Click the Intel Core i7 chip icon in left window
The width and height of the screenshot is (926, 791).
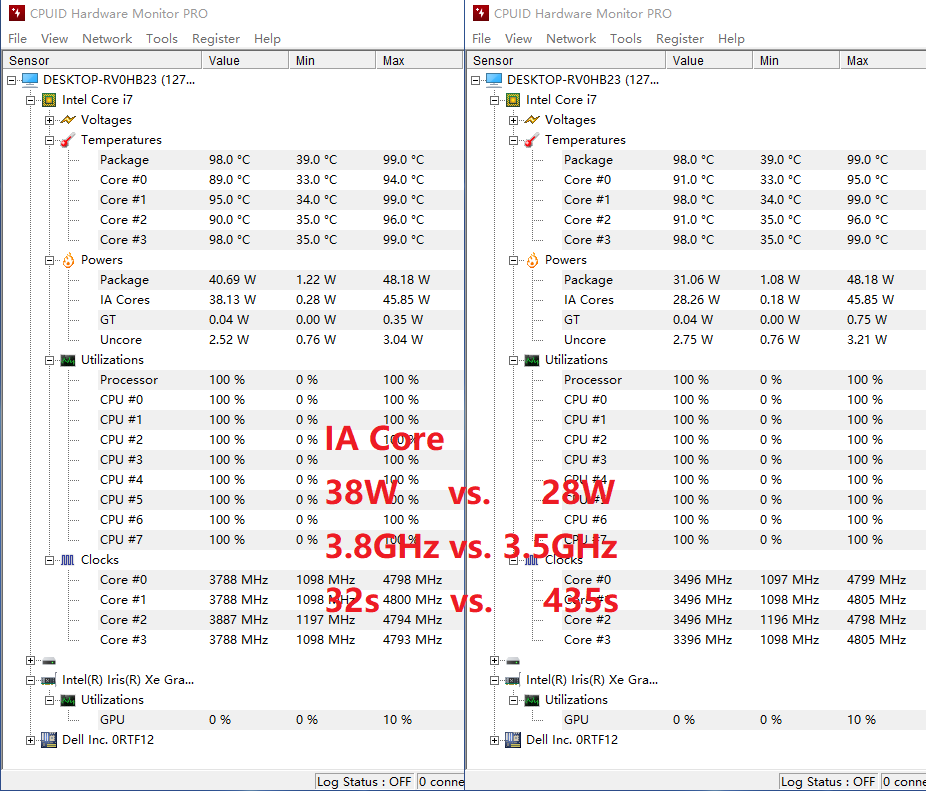pyautogui.click(x=49, y=100)
